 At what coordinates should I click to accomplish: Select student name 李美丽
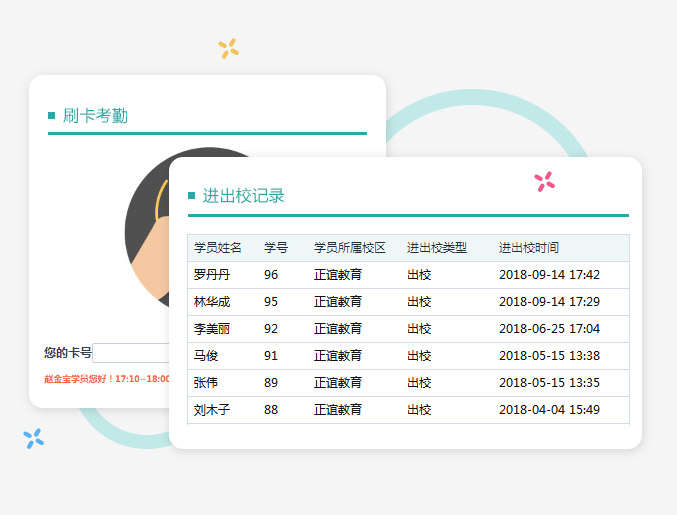click(212, 329)
